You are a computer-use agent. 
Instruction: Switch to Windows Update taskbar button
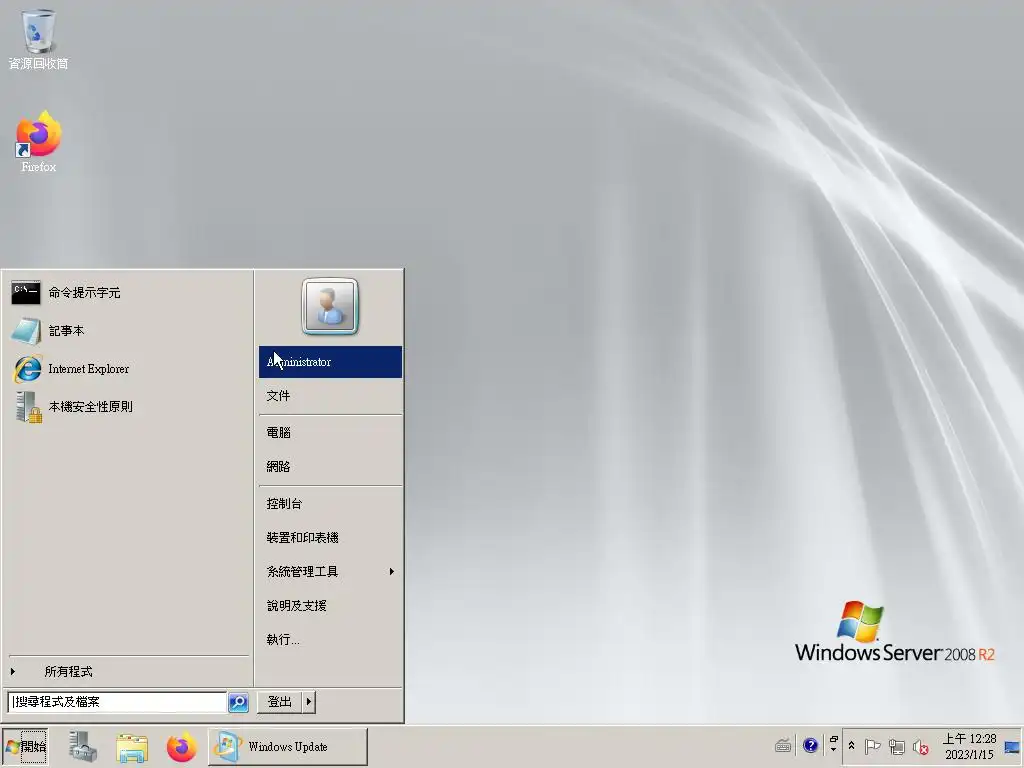tap(288, 746)
